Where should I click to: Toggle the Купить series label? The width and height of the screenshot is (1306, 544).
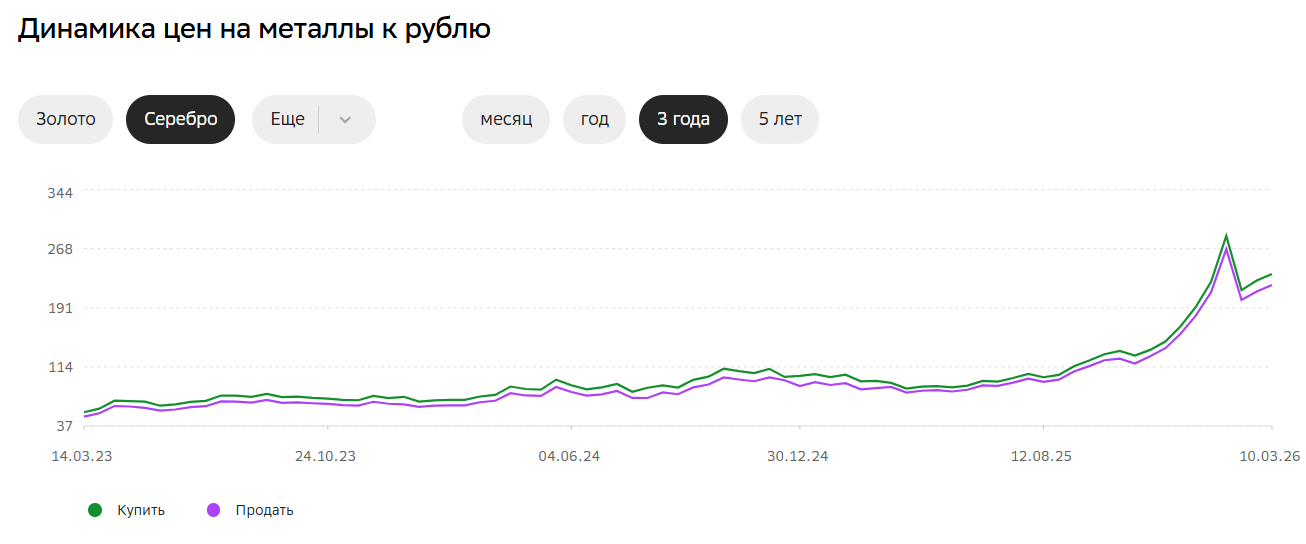click(x=141, y=510)
